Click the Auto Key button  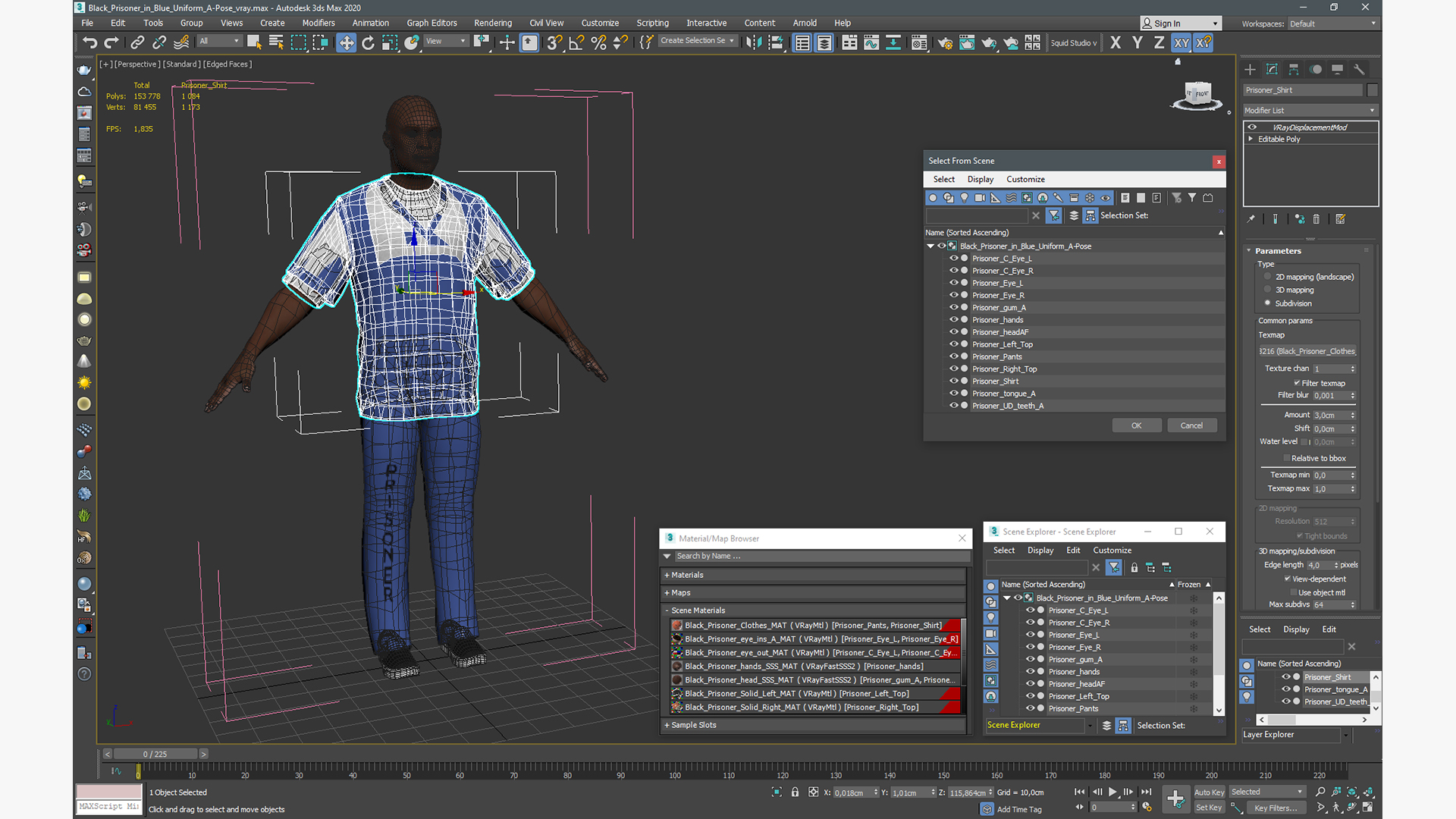pyautogui.click(x=1209, y=792)
